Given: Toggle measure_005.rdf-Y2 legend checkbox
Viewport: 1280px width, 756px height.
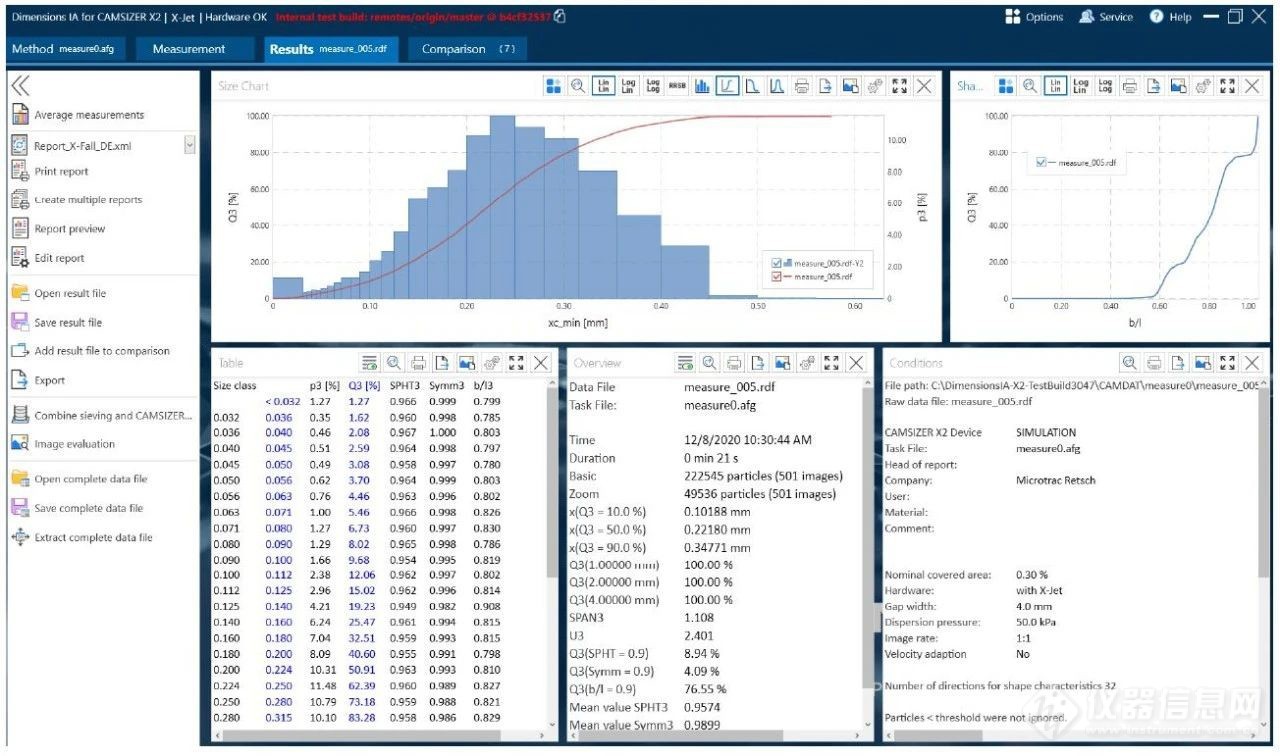Looking at the screenshot, I should point(774,263).
